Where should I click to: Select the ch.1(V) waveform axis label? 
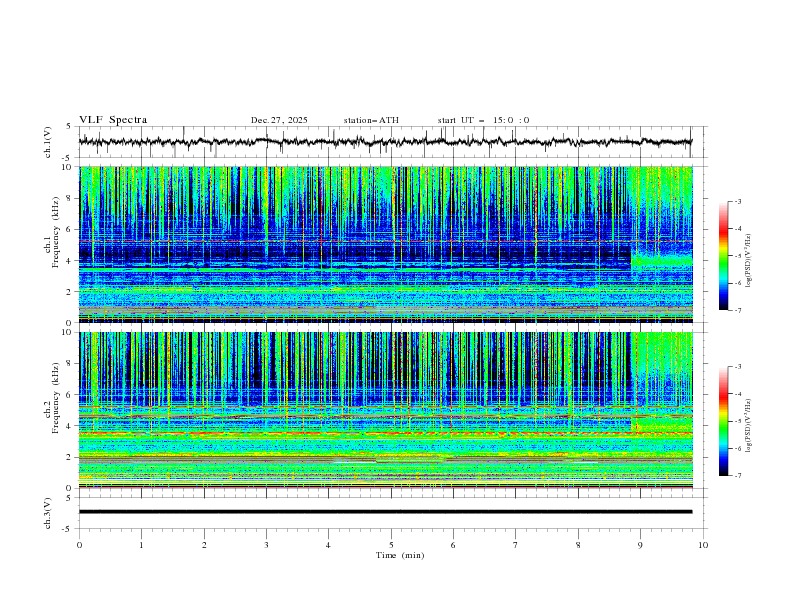click(x=48, y=142)
